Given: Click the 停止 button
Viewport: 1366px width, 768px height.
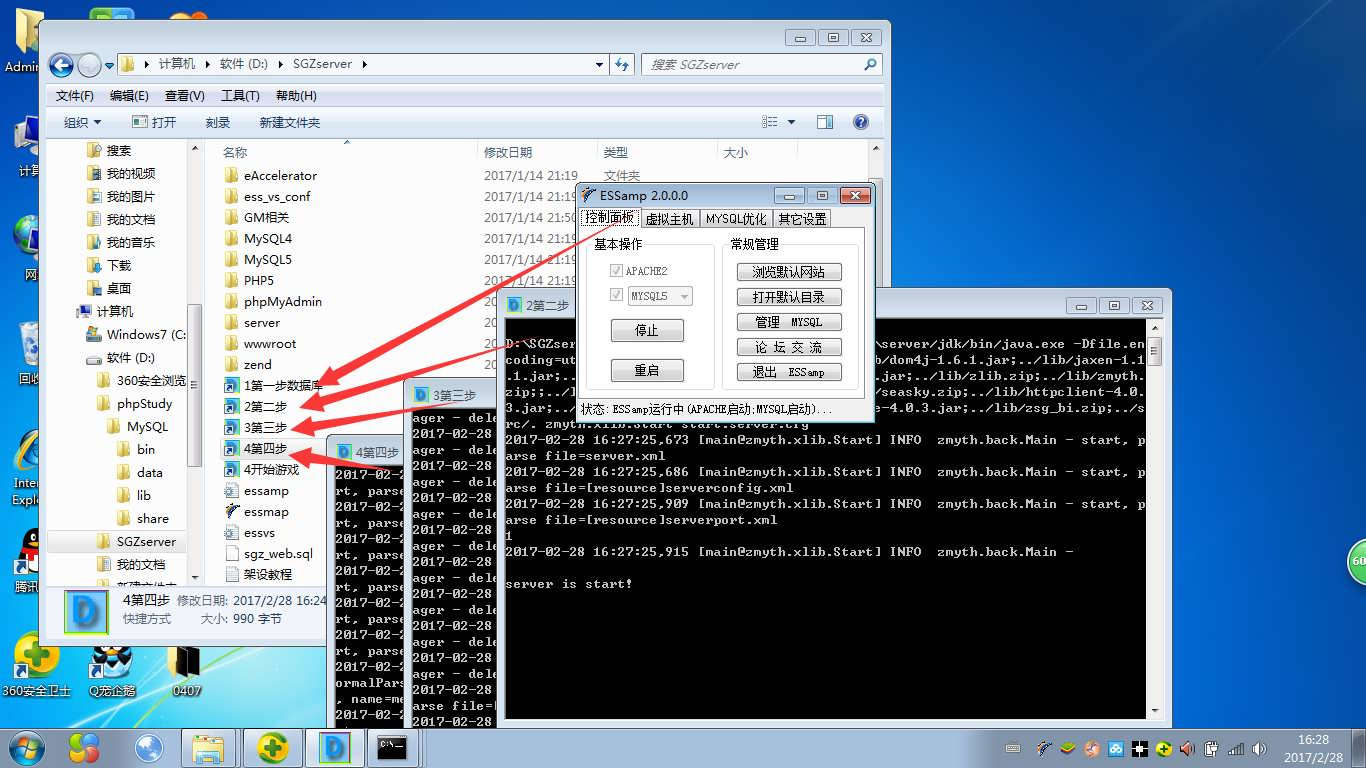Looking at the screenshot, I should 647,331.
